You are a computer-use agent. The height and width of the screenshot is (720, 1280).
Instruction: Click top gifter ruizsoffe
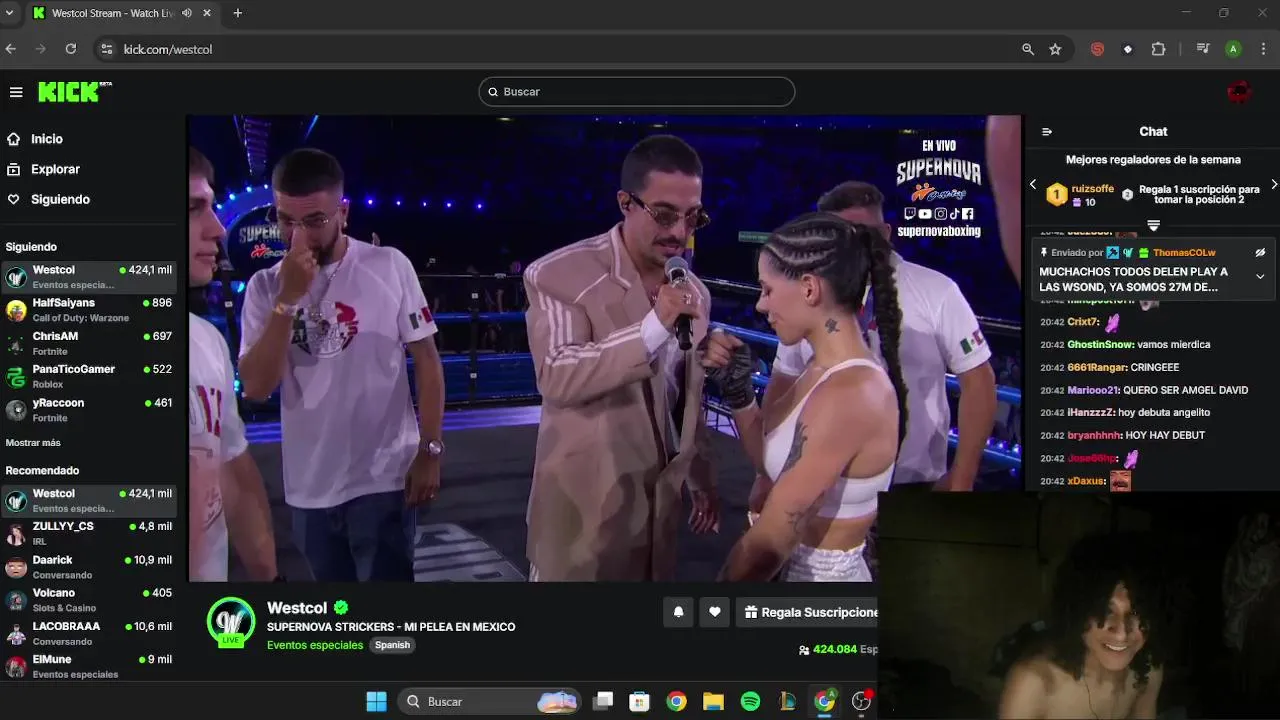tap(1092, 188)
